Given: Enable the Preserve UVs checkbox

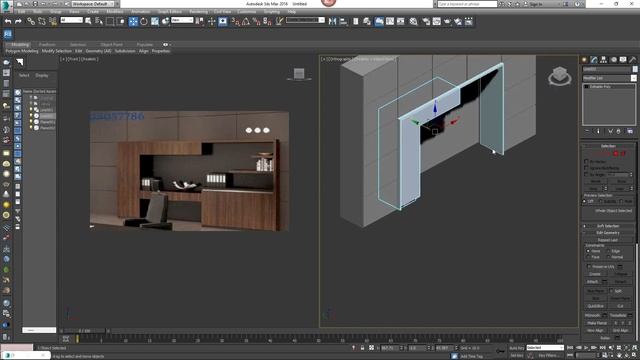Looking at the screenshot, I should [x=589, y=266].
